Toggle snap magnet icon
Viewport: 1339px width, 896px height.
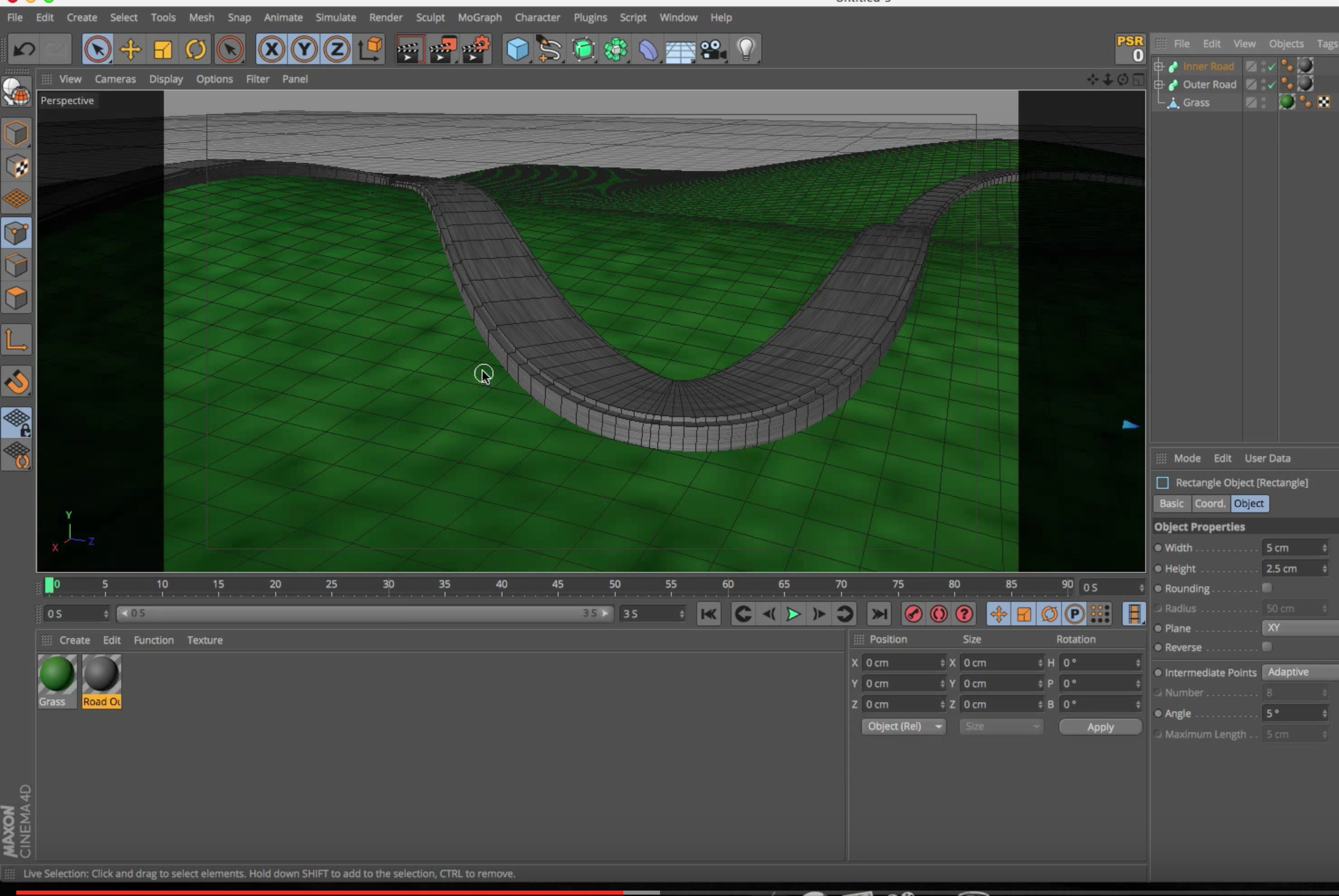point(16,382)
